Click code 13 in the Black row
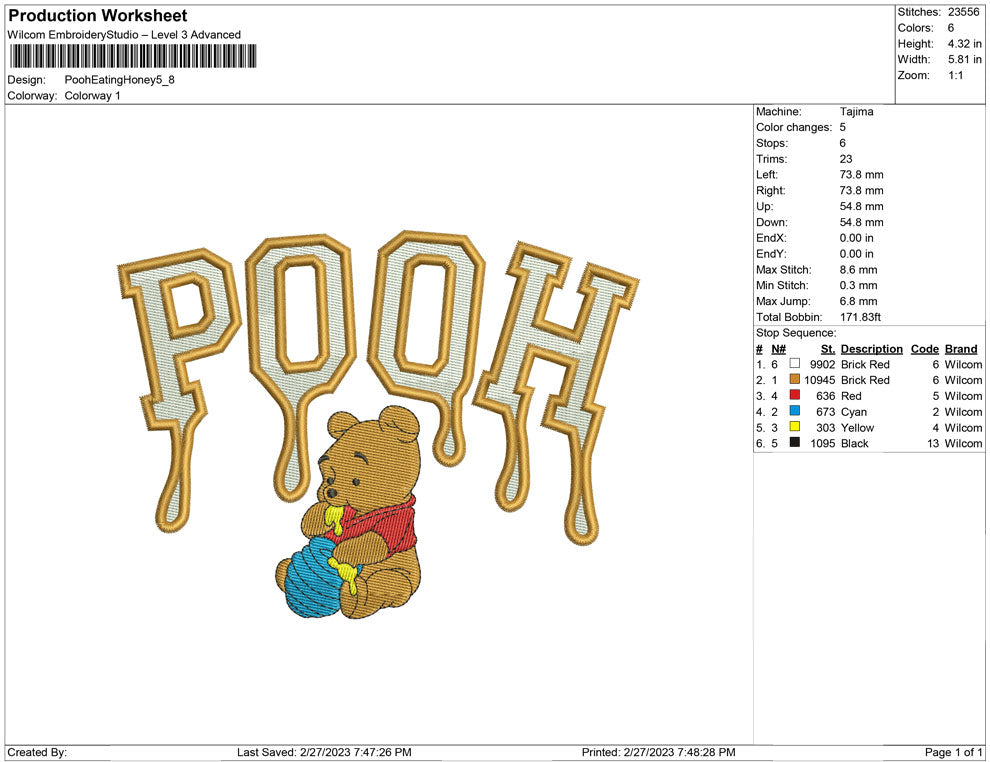Viewport: 990px width, 762px height. coord(933,443)
